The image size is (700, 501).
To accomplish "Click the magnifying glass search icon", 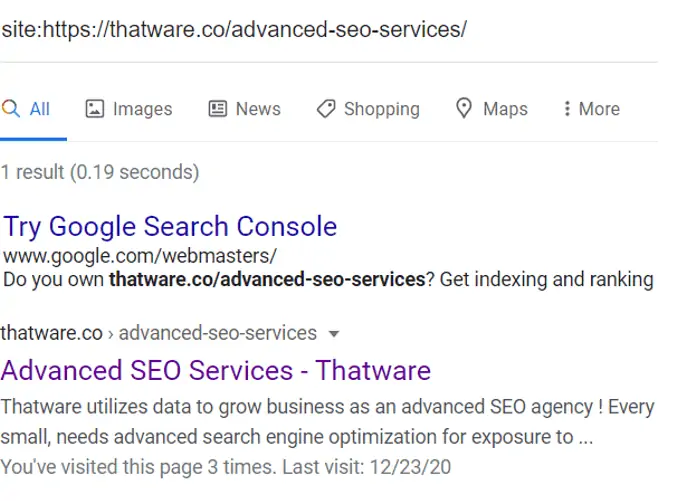I will point(11,109).
